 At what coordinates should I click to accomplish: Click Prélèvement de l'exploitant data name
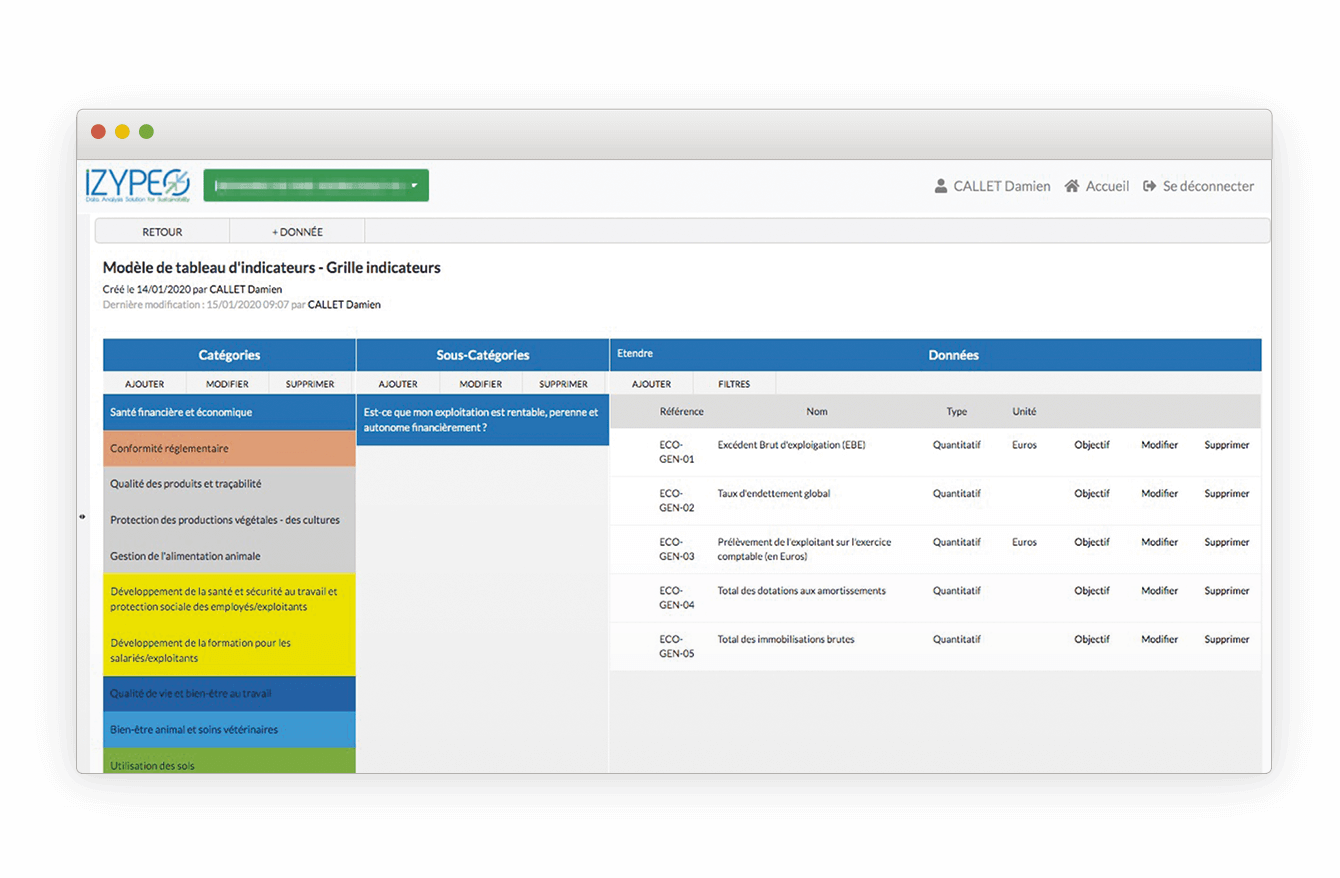tap(804, 549)
